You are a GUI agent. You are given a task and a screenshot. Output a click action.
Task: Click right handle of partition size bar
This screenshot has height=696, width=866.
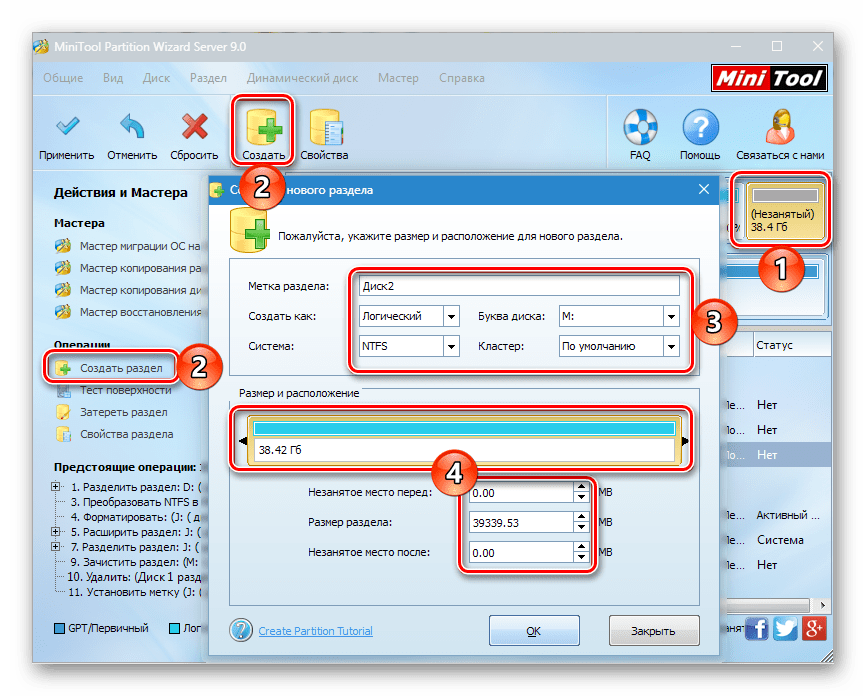tap(685, 441)
